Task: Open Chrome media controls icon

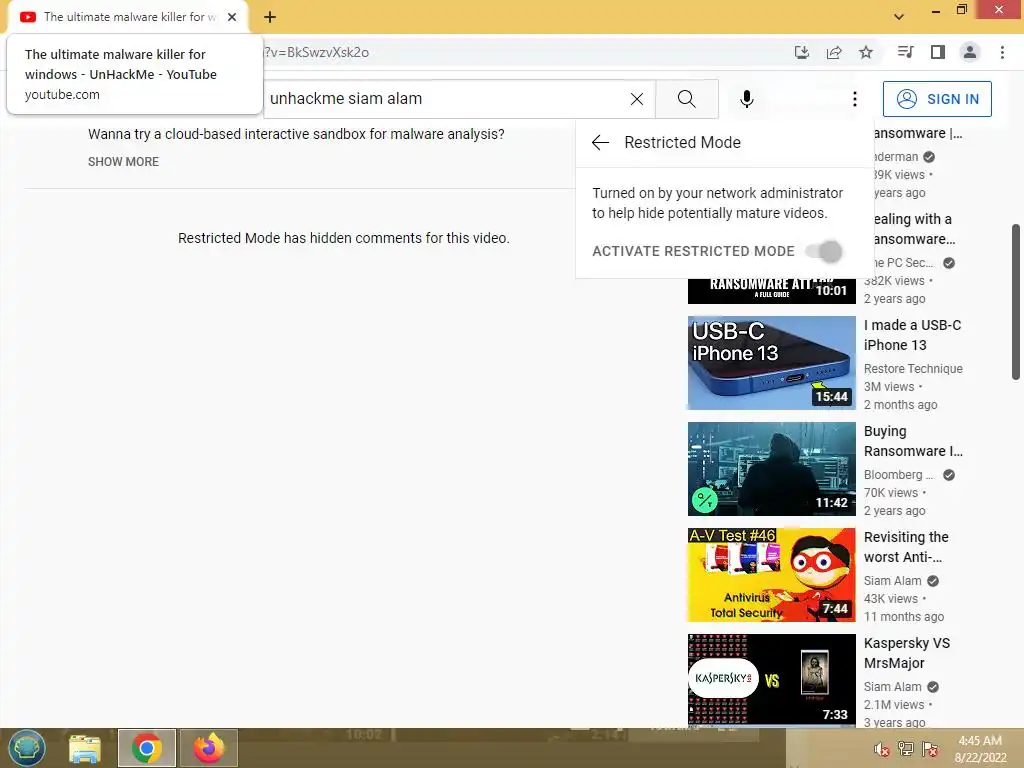Action: 905,52
